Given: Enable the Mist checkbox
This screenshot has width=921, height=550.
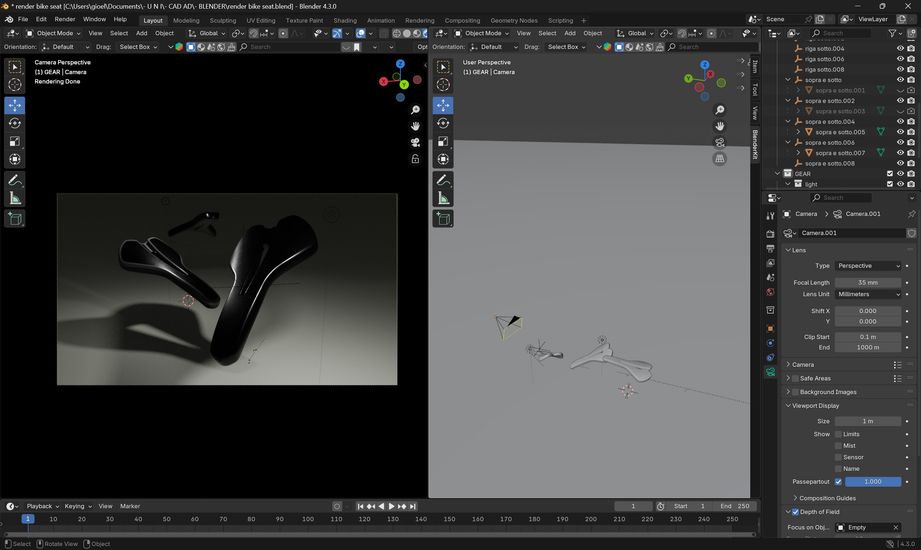Looking at the screenshot, I should click(x=838, y=446).
